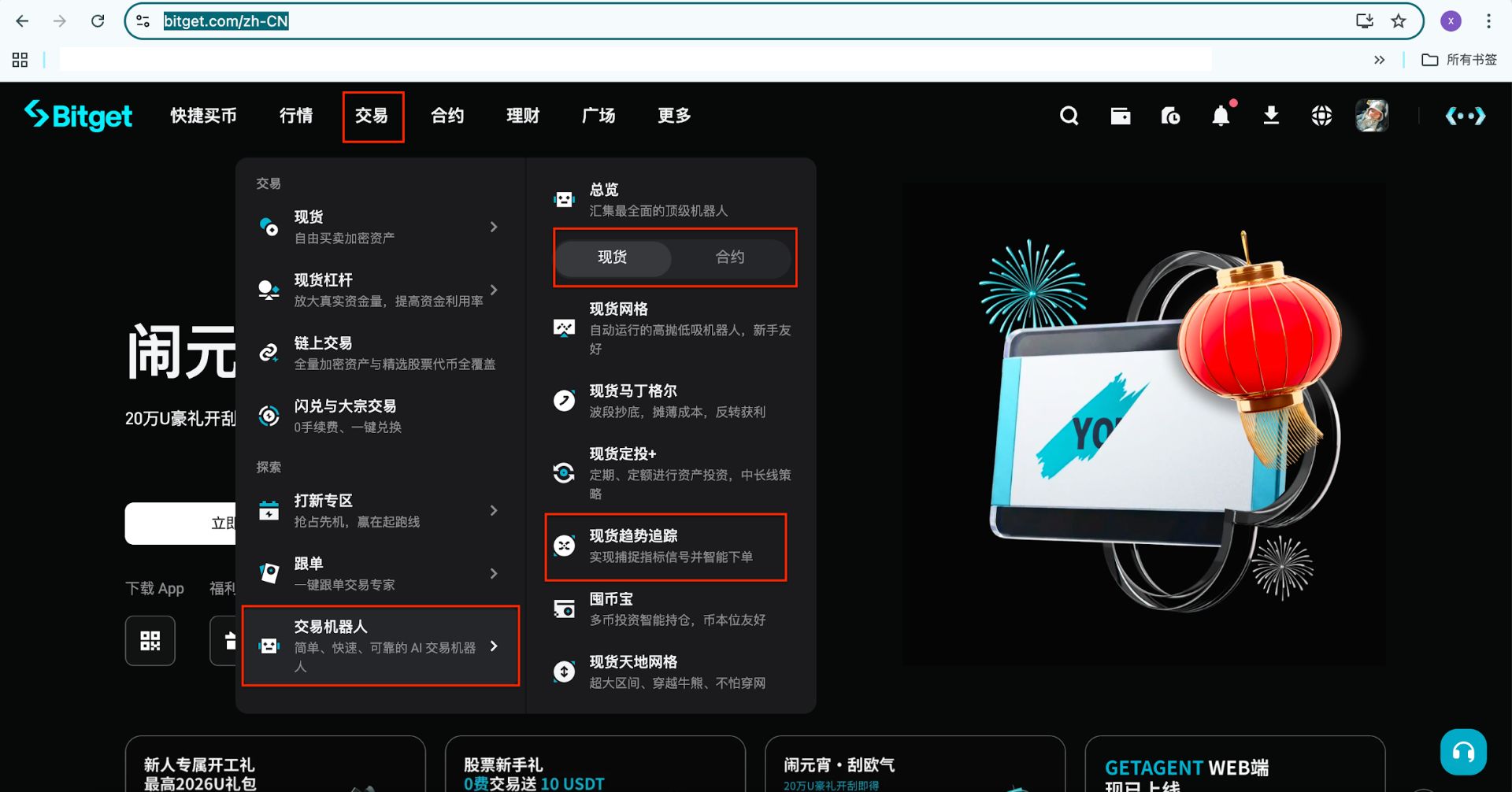Open 快捷买币 in top navigation
Viewport: 1512px width, 792px height.
203,116
